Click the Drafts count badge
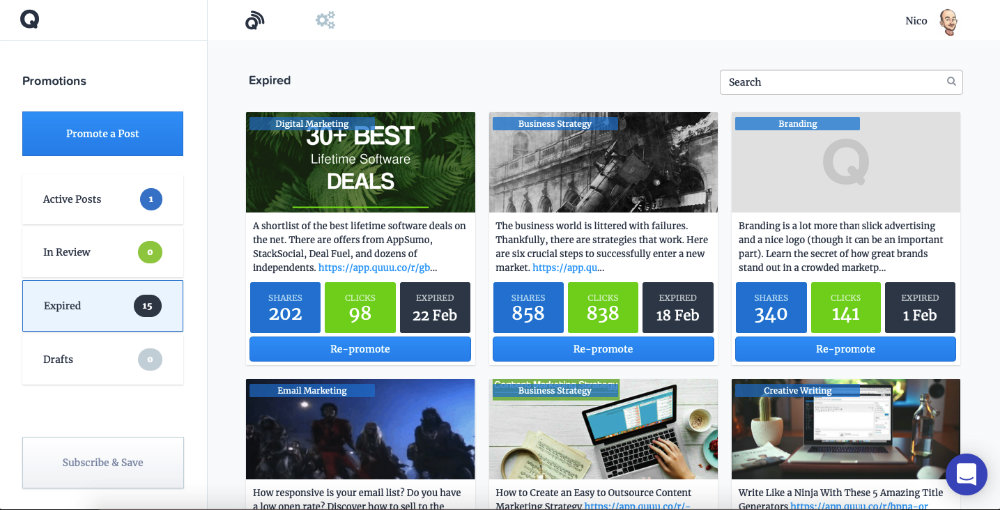1000x510 pixels. click(x=151, y=360)
